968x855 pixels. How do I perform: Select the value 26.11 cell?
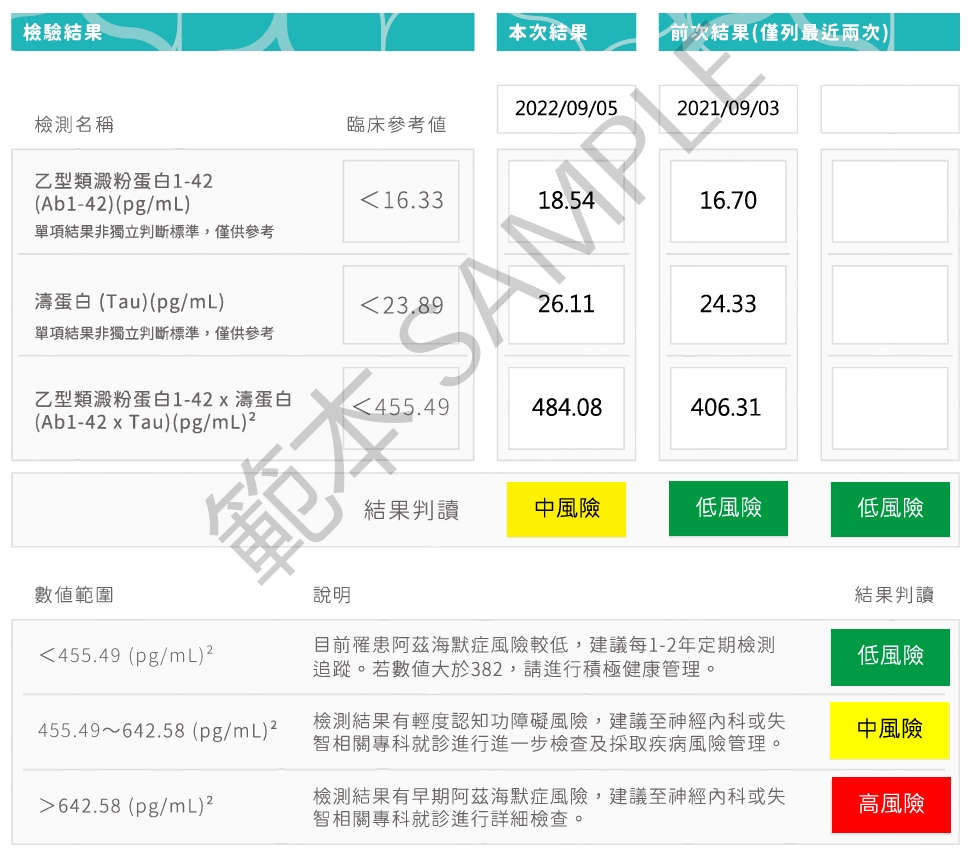pos(566,304)
